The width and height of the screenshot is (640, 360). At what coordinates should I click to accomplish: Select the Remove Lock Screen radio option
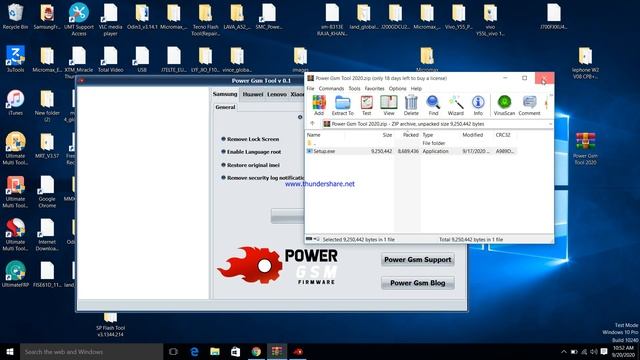223,139
